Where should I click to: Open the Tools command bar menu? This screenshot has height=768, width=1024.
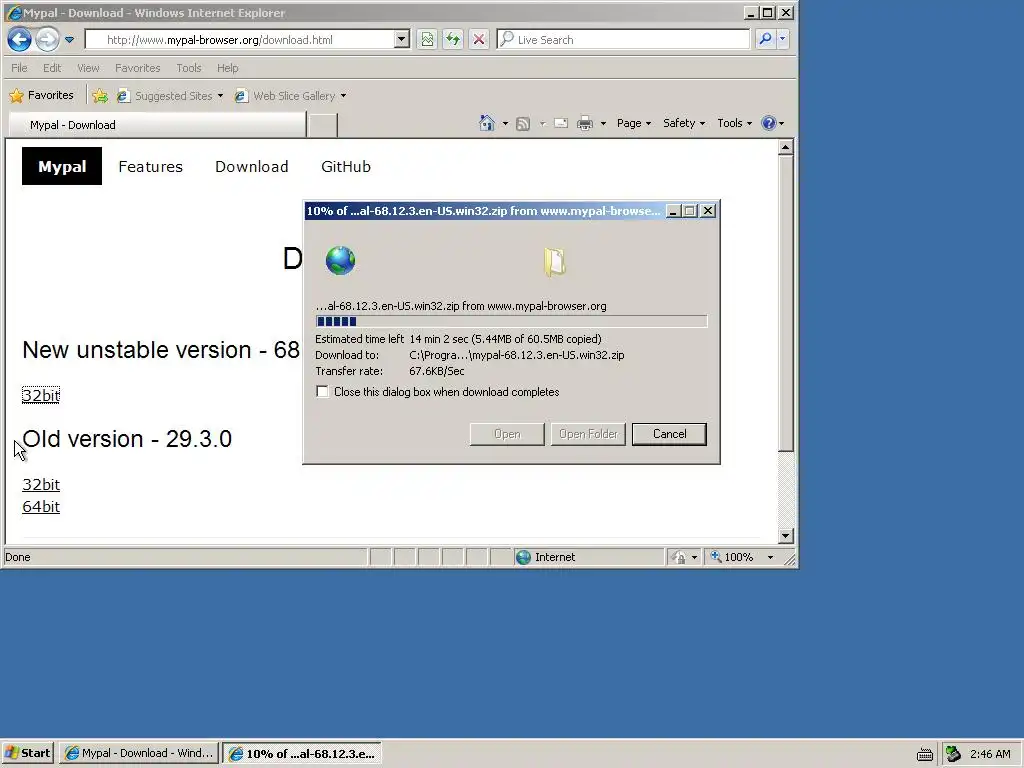[x=734, y=123]
